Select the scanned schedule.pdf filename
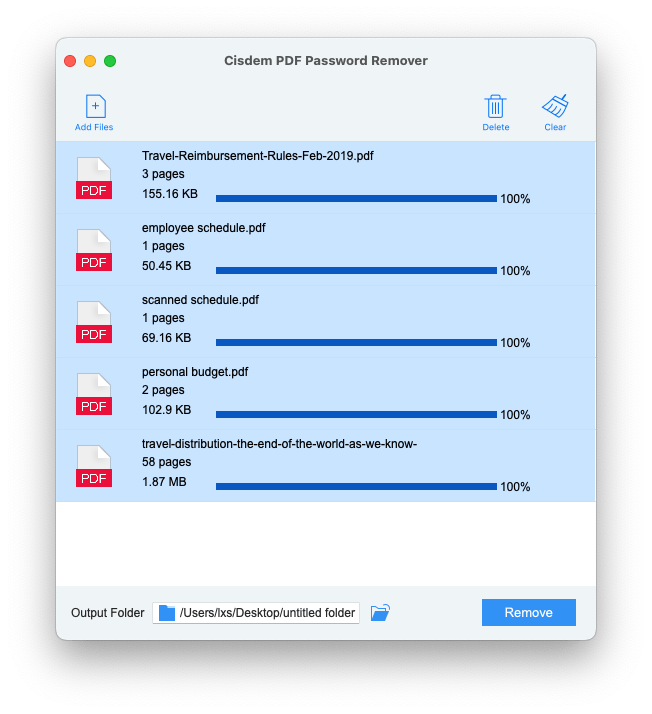 coord(200,300)
